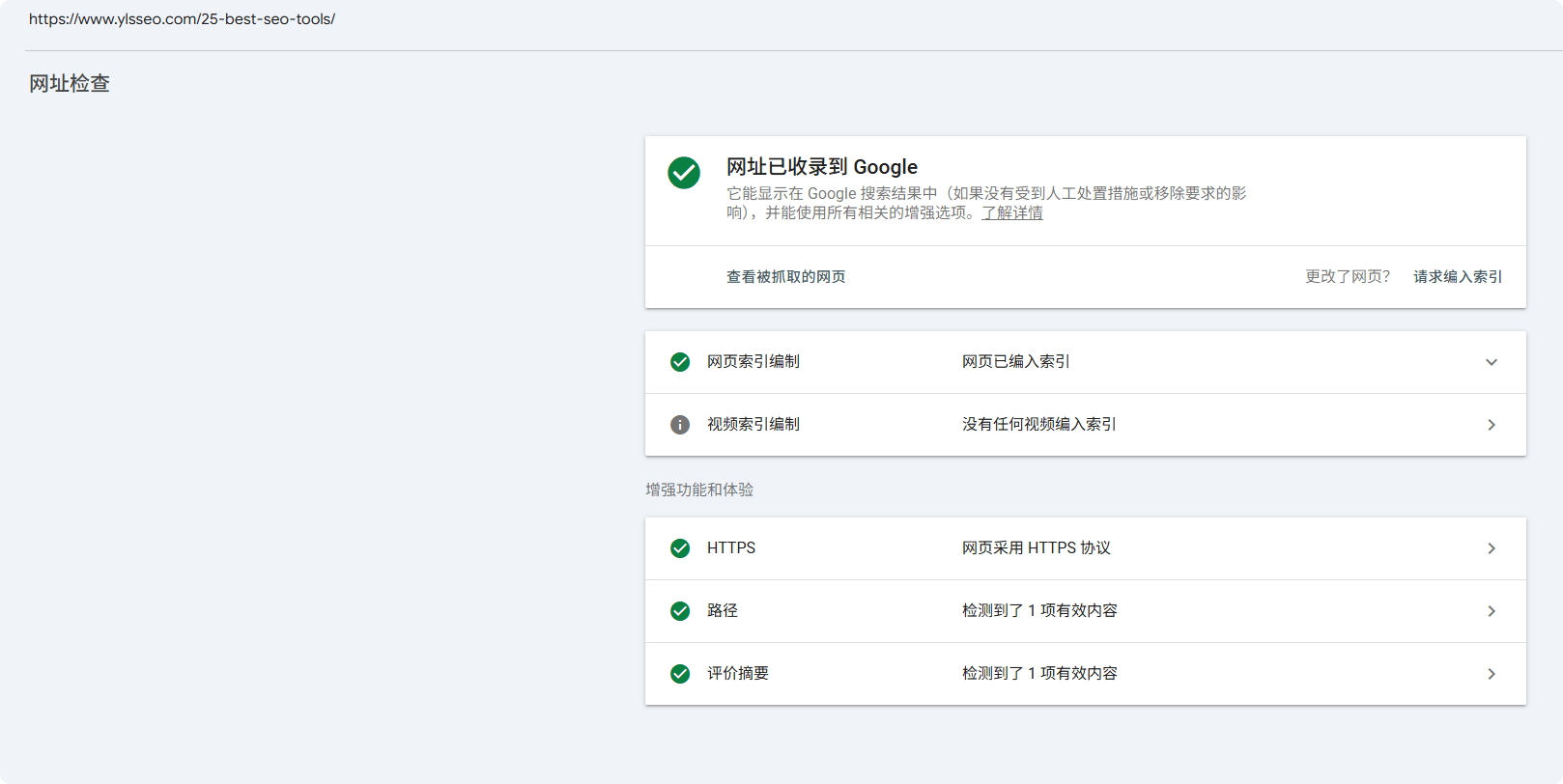1563x784 pixels.
Task: Open the 视频索引编制 row arrow
Action: [x=1492, y=425]
